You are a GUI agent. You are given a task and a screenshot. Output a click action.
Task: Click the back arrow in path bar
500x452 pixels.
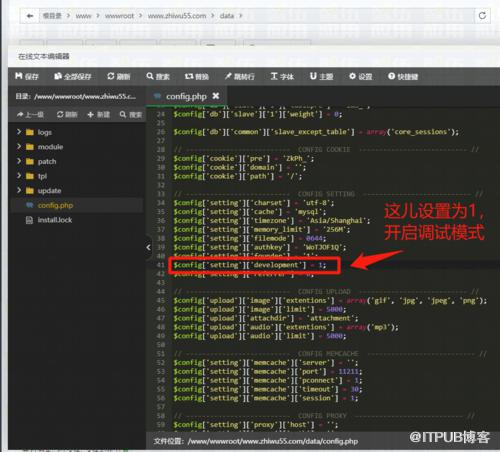(30, 16)
